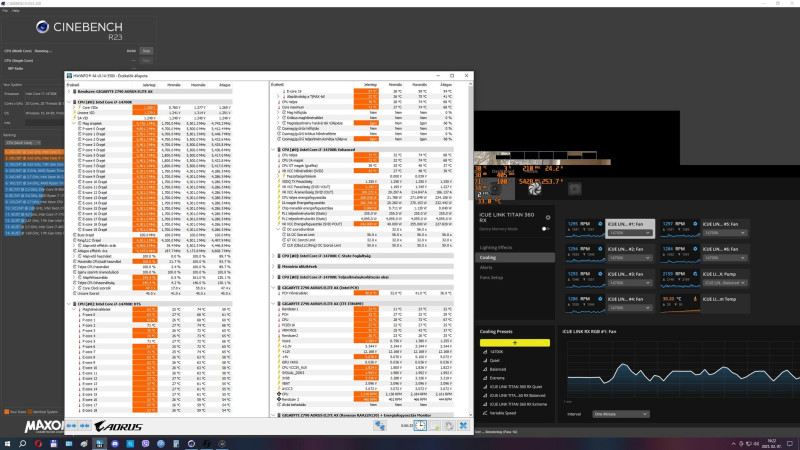Screen dimensions: 800x450
Task: Click the blue X close-sensors icon in HWiNFO
Action: (x=463, y=426)
